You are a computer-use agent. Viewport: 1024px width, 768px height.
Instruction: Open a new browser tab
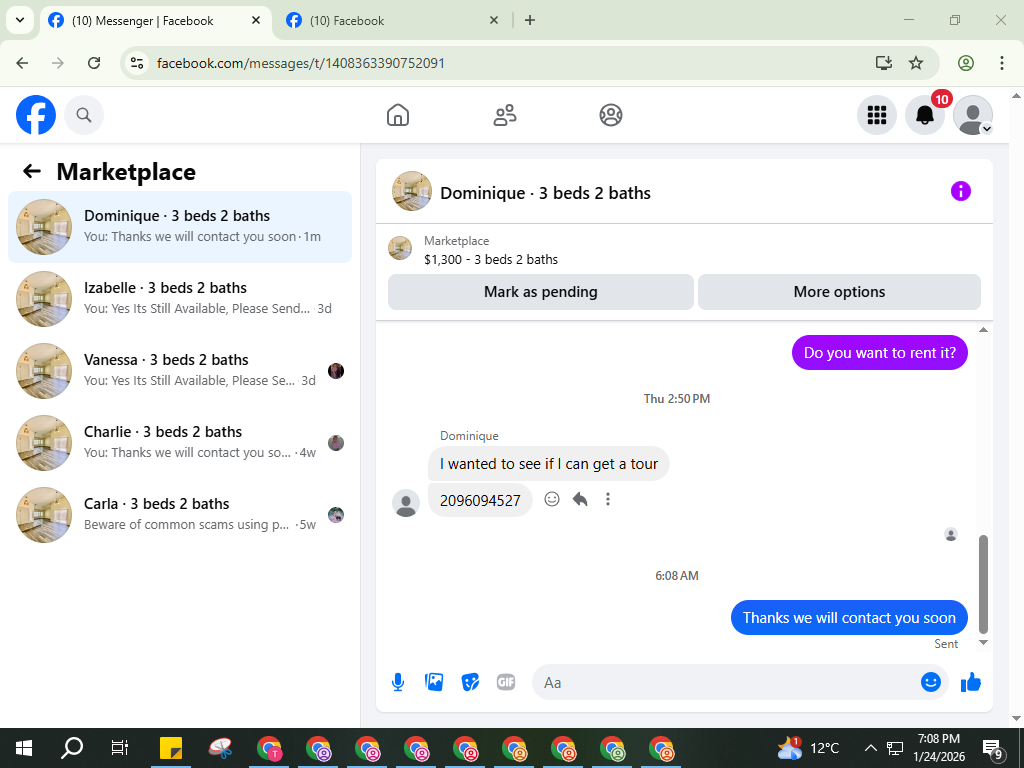[x=530, y=20]
